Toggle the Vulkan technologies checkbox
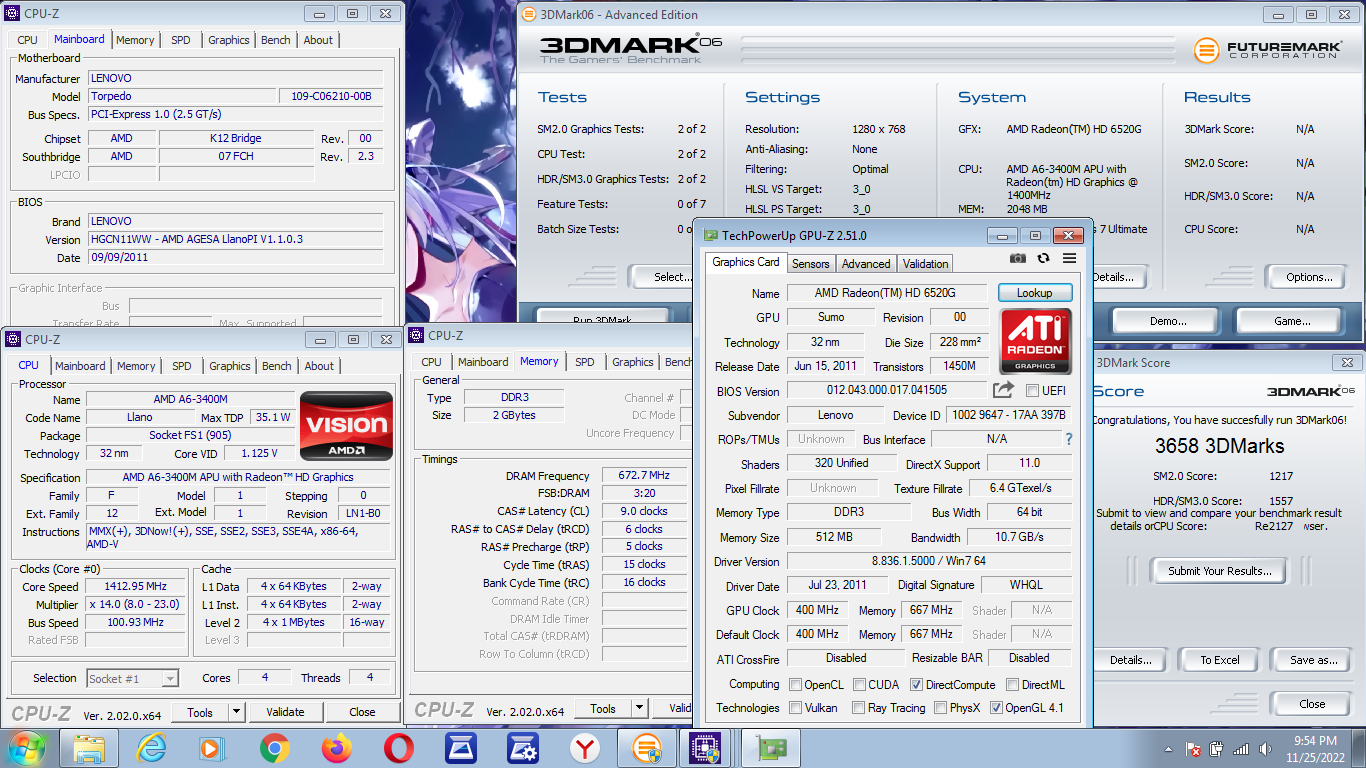Screen dimensions: 1366x768 point(795,708)
